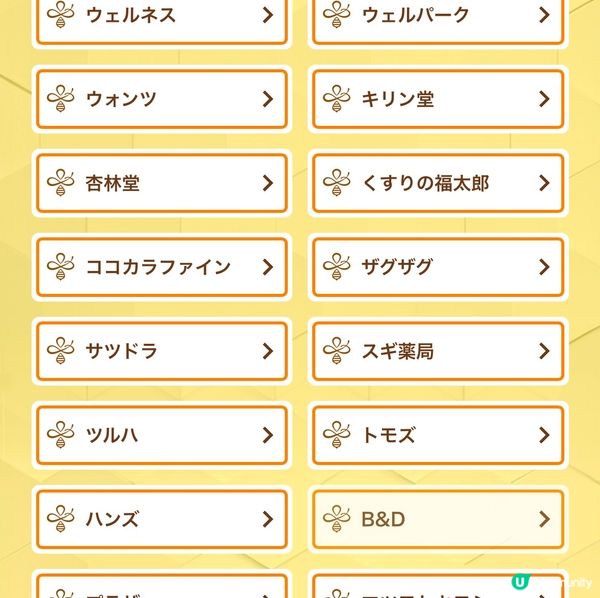Expand the スギ薬局 chevron arrow

(544, 350)
